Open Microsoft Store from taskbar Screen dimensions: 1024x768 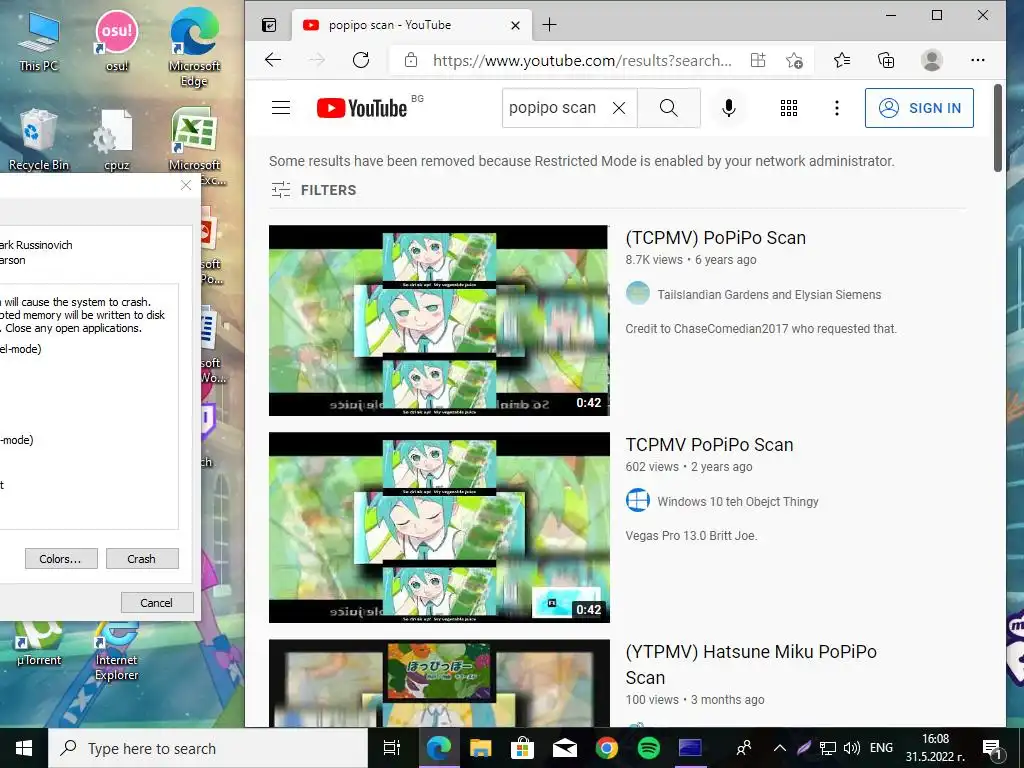point(522,748)
